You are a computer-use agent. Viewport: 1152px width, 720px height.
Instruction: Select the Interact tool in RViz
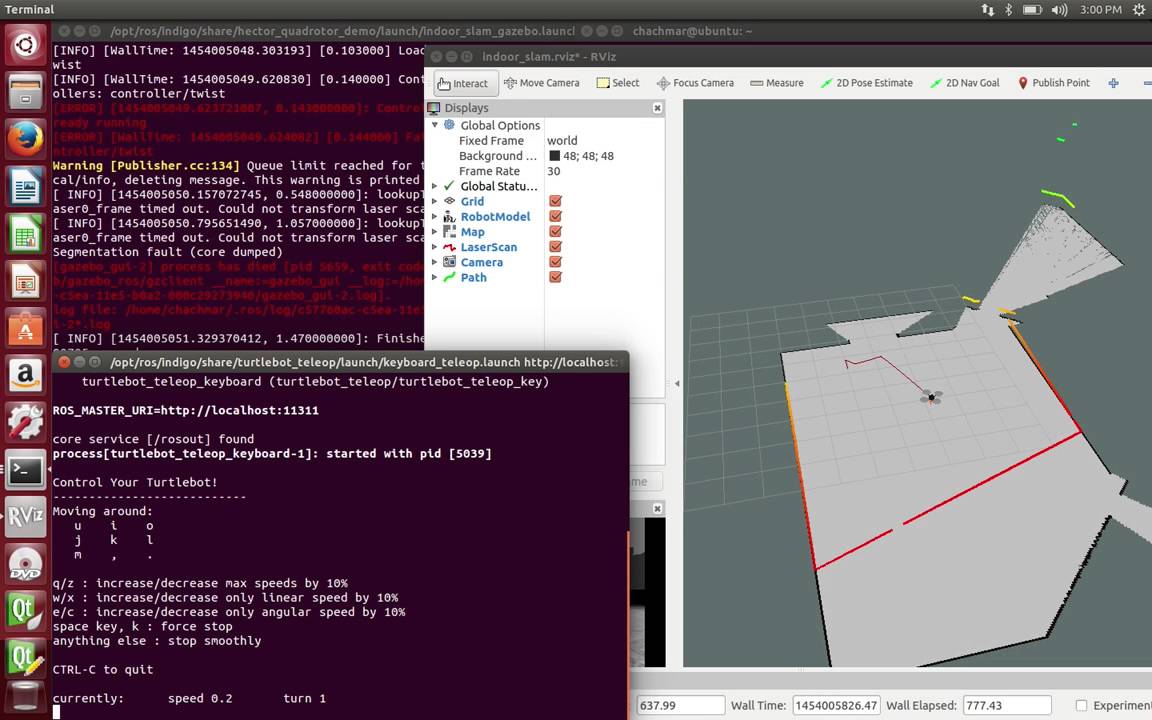(x=466, y=83)
